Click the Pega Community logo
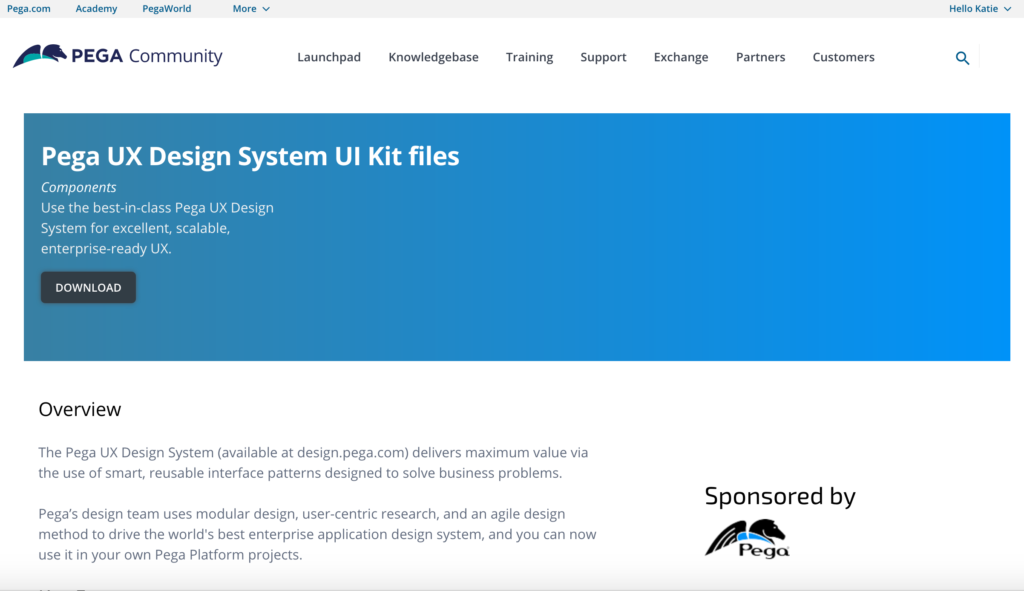 click(x=117, y=57)
